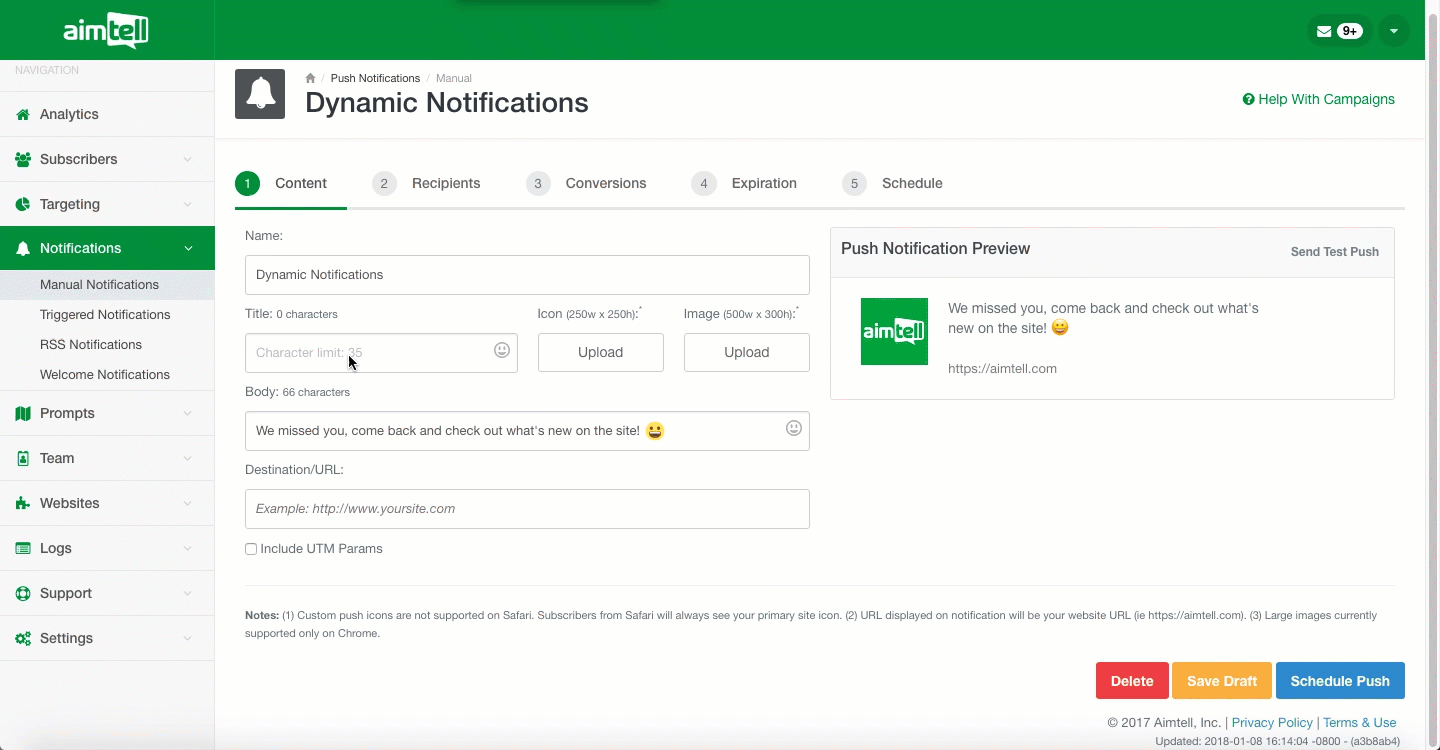Click the Help With Campaigns link
This screenshot has height=750, width=1440.
click(1318, 99)
